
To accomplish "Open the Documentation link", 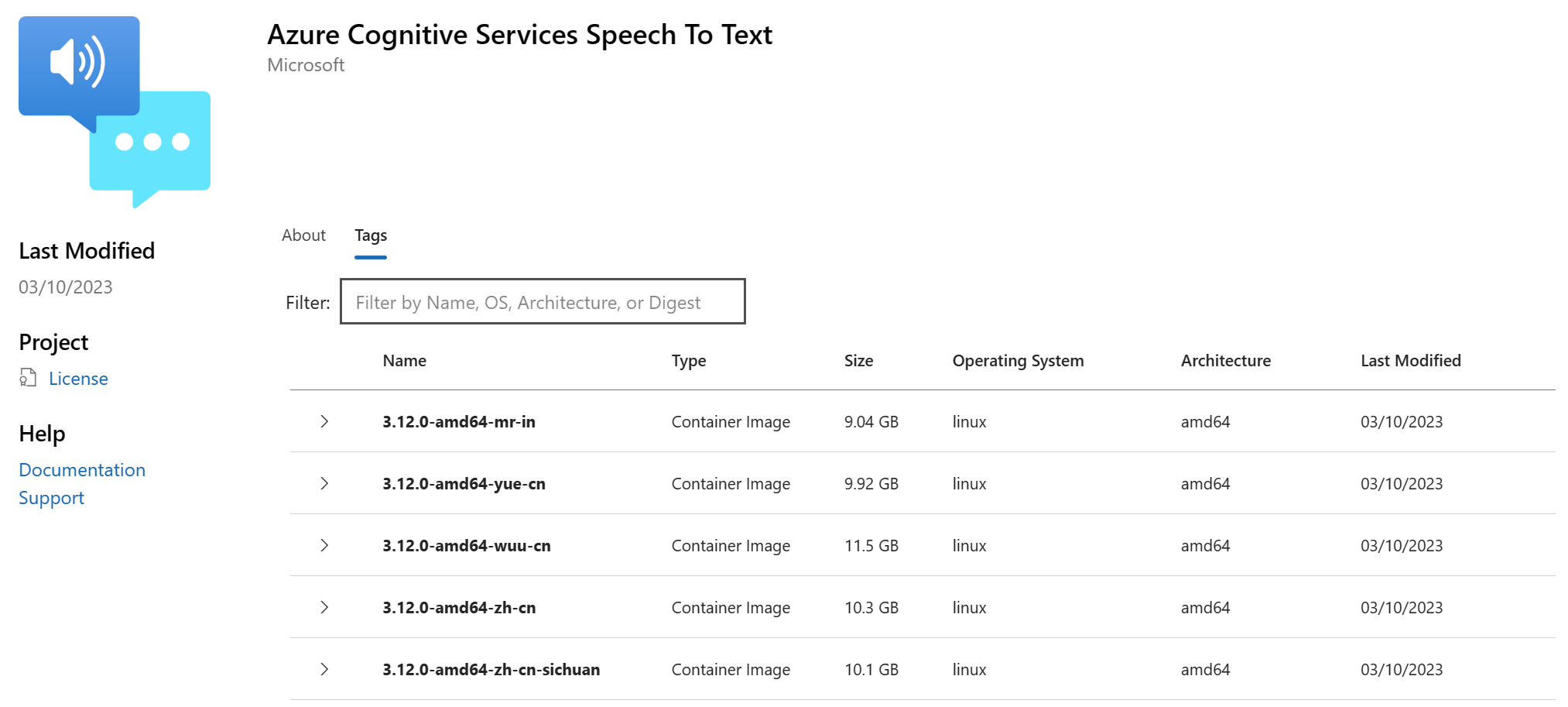I will point(82,470).
